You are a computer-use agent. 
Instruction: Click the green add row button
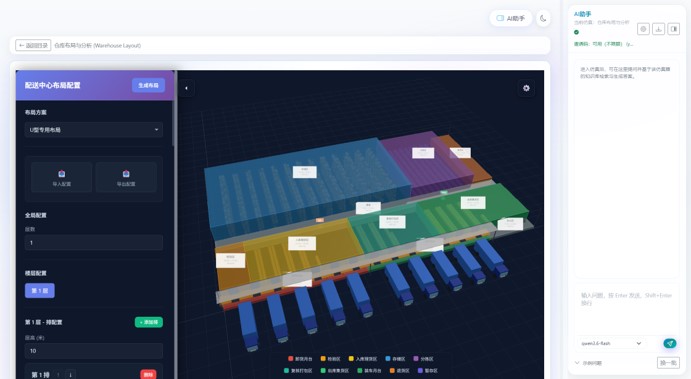[149, 322]
